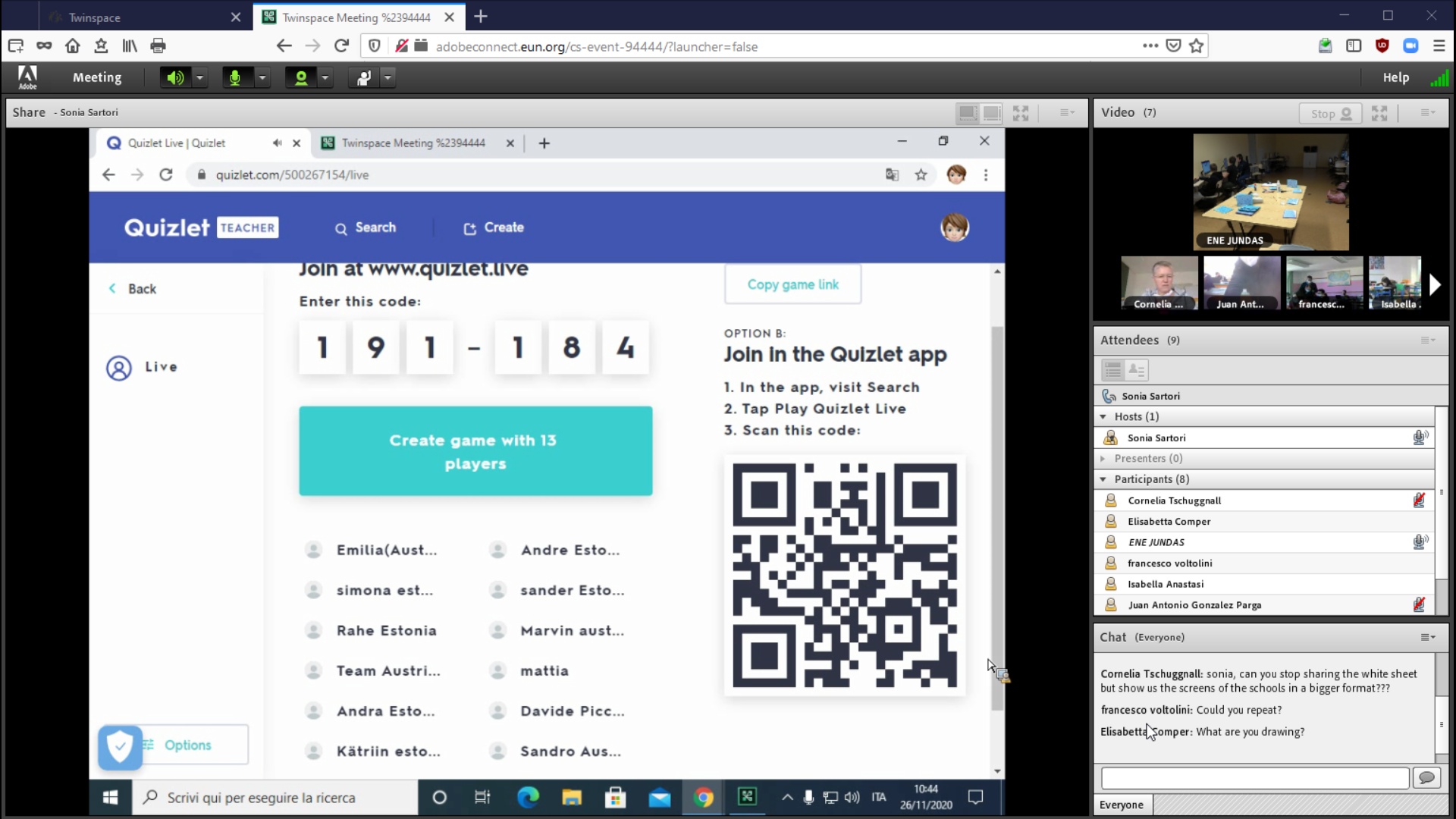1456x819 pixels.
Task: Open Options button in Quizlet page
Action: (196, 745)
